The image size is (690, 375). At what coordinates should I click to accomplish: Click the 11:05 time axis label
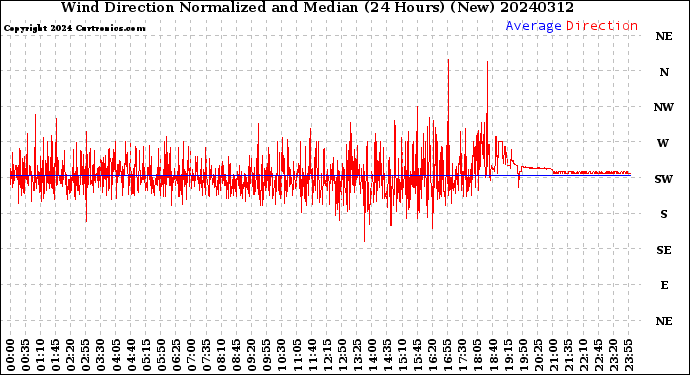(297, 355)
